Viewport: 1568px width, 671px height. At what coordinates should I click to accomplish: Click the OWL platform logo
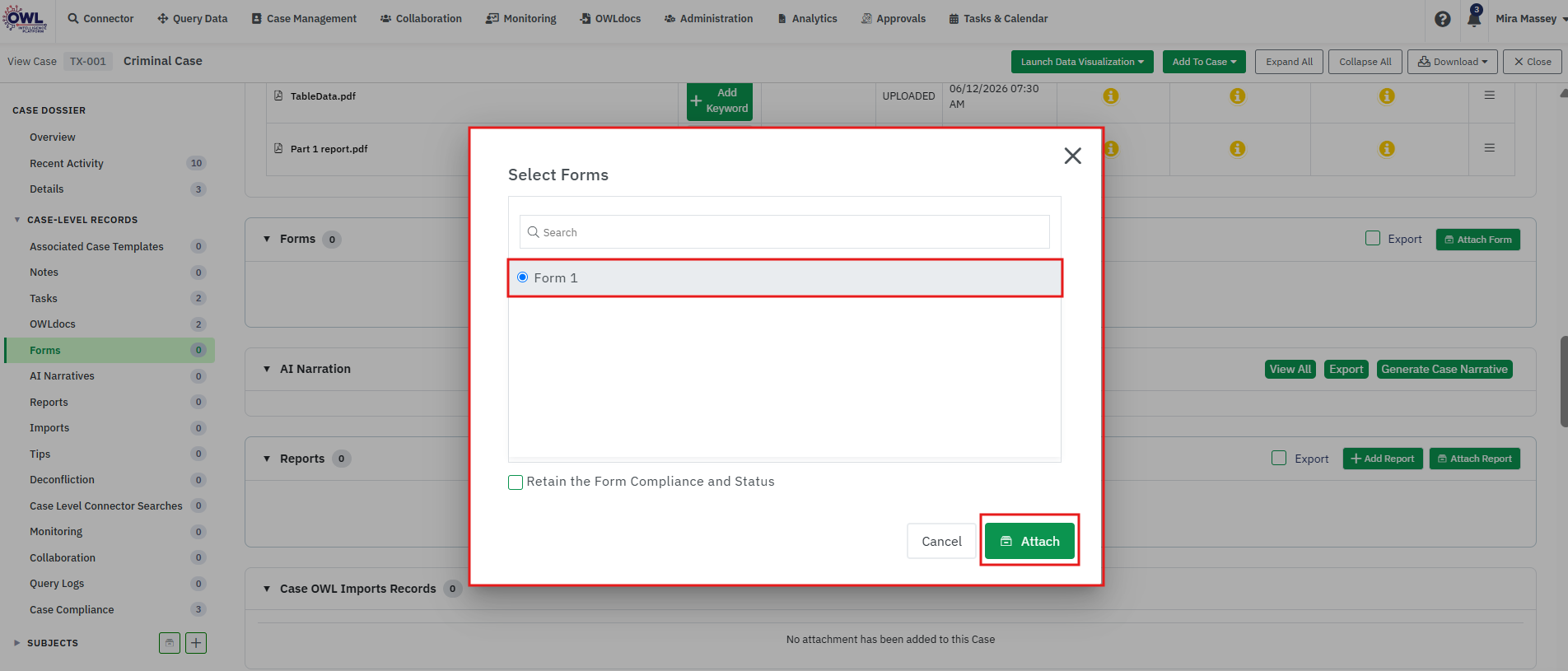[x=25, y=18]
